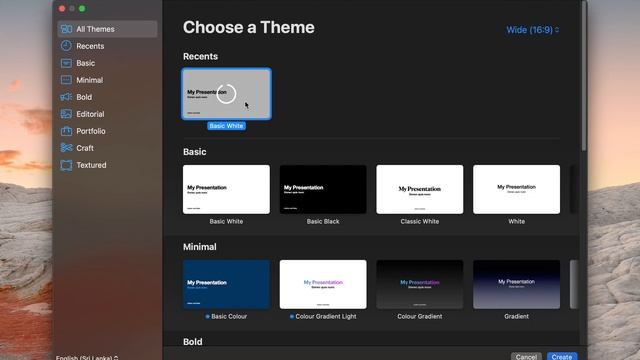The height and width of the screenshot is (360, 640).
Task: Open the English (Sri Lanka) language dropdown
Action: 87,358
